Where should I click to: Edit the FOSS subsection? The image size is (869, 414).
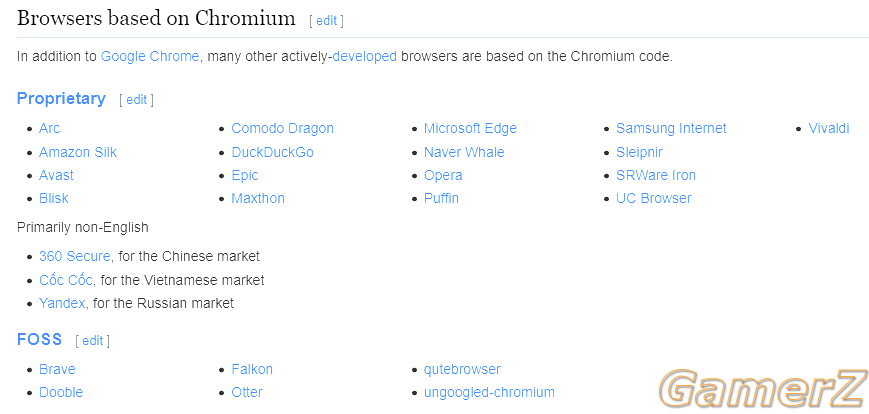point(93,341)
